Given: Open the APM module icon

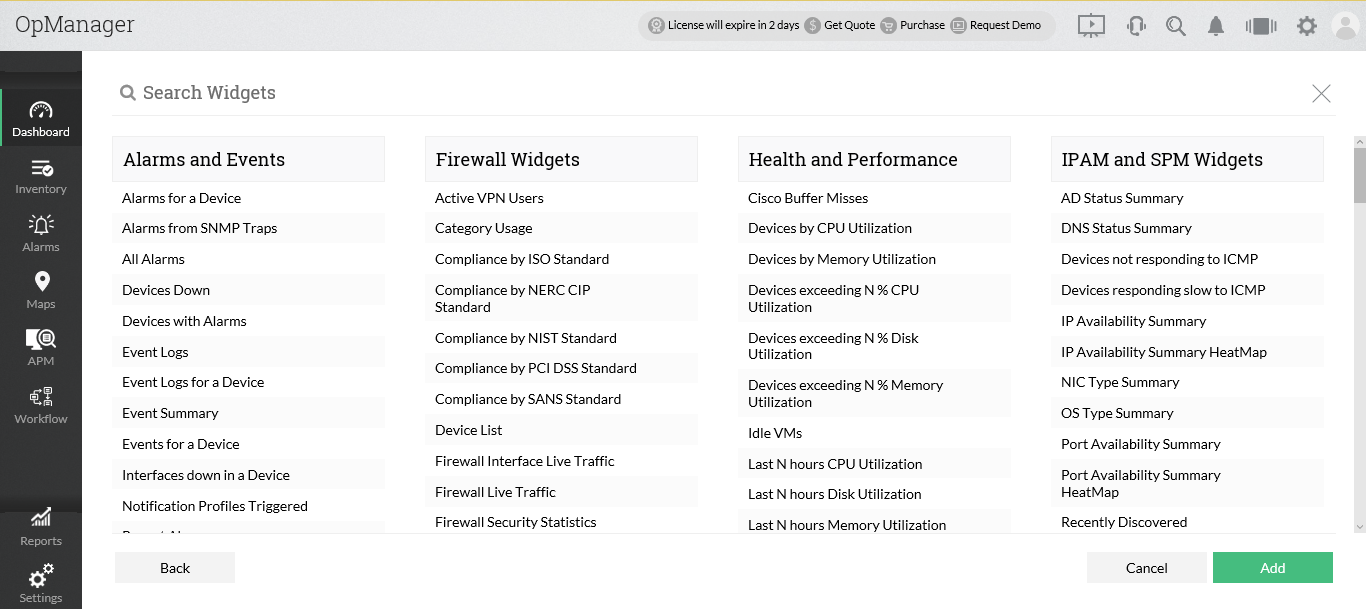Looking at the screenshot, I should (41, 347).
